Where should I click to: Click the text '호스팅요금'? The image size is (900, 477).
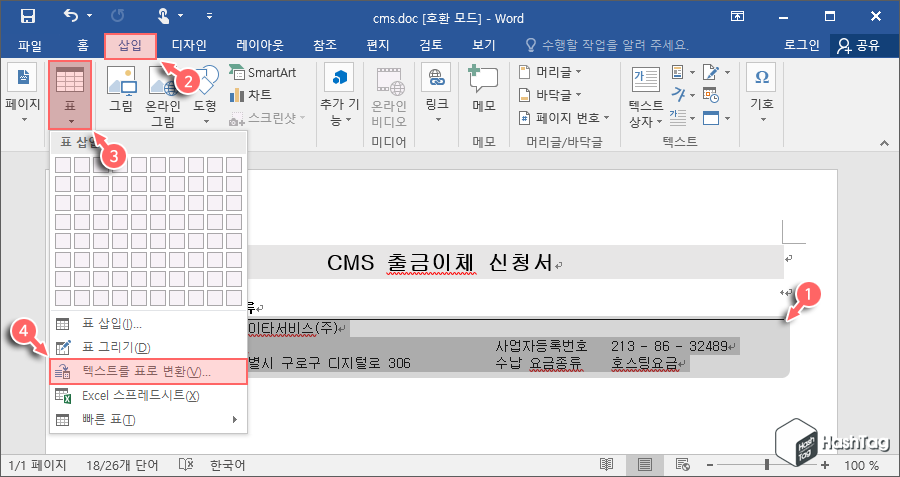pyautogui.click(x=645, y=363)
